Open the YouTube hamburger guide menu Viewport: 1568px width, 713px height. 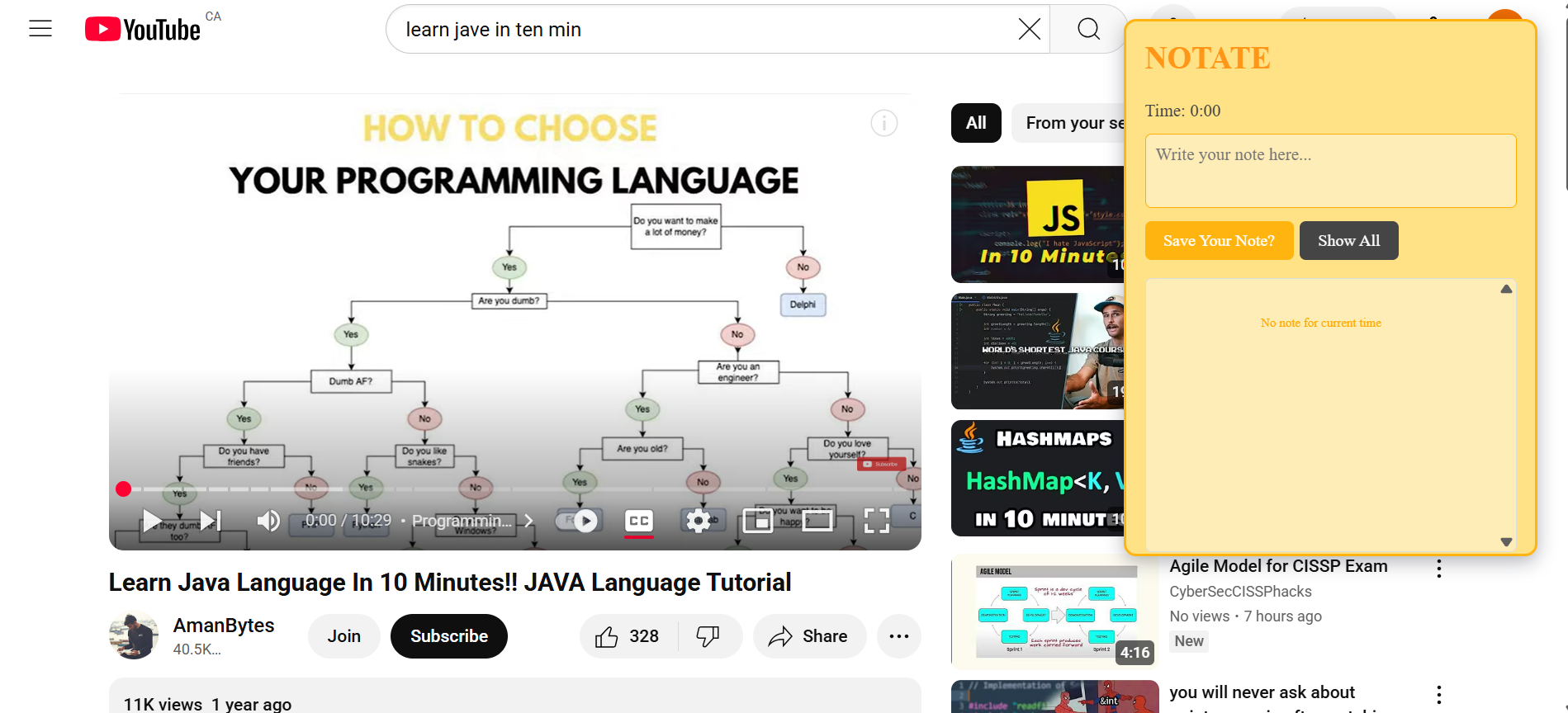(x=40, y=29)
